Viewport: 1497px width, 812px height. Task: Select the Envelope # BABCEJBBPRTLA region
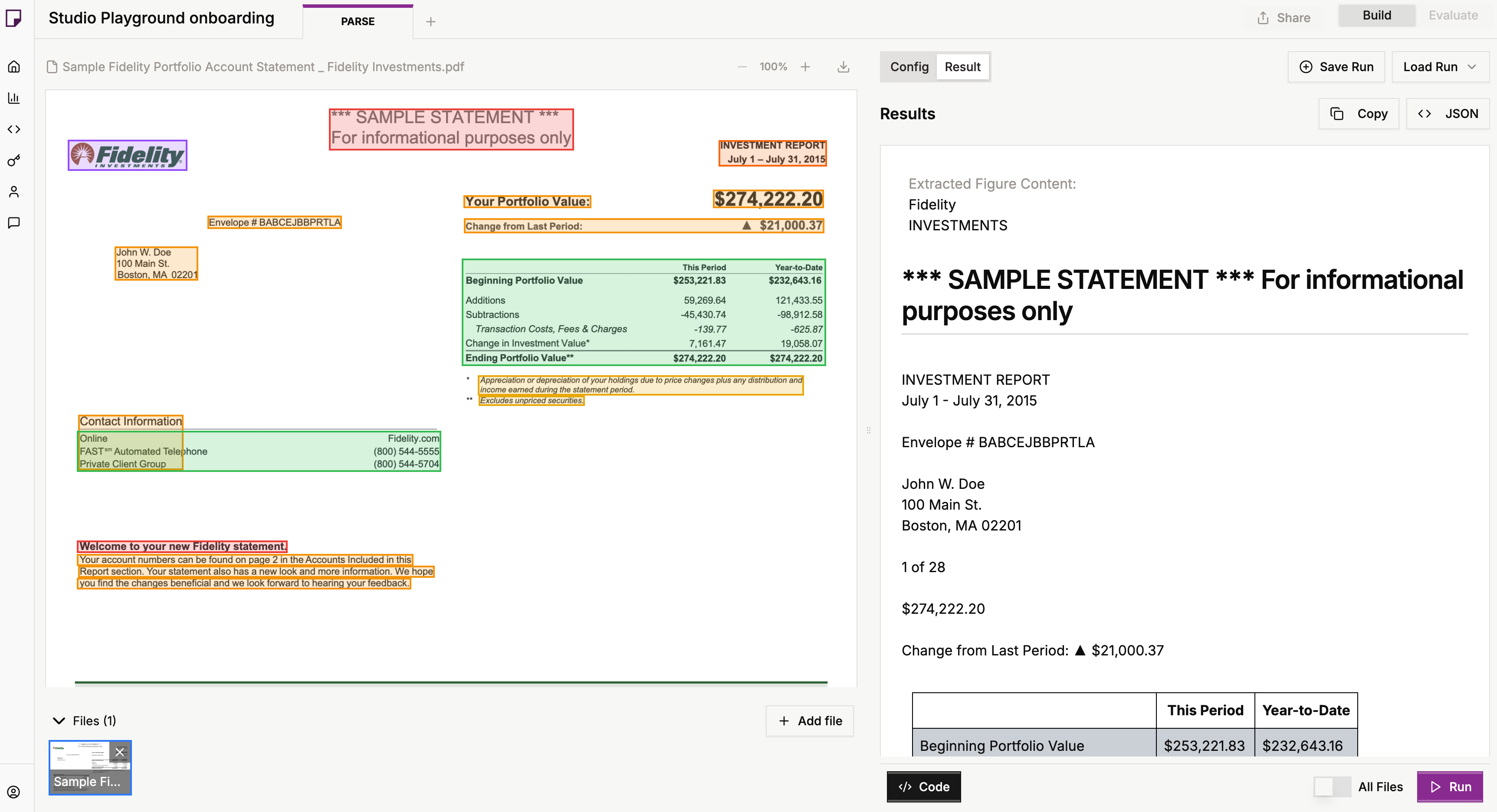[x=274, y=222]
